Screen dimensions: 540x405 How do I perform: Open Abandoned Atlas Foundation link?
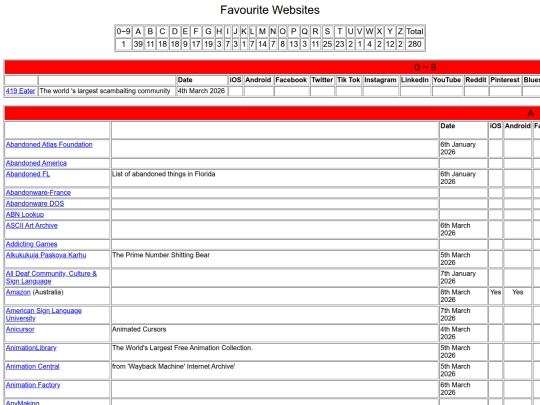coord(49,145)
